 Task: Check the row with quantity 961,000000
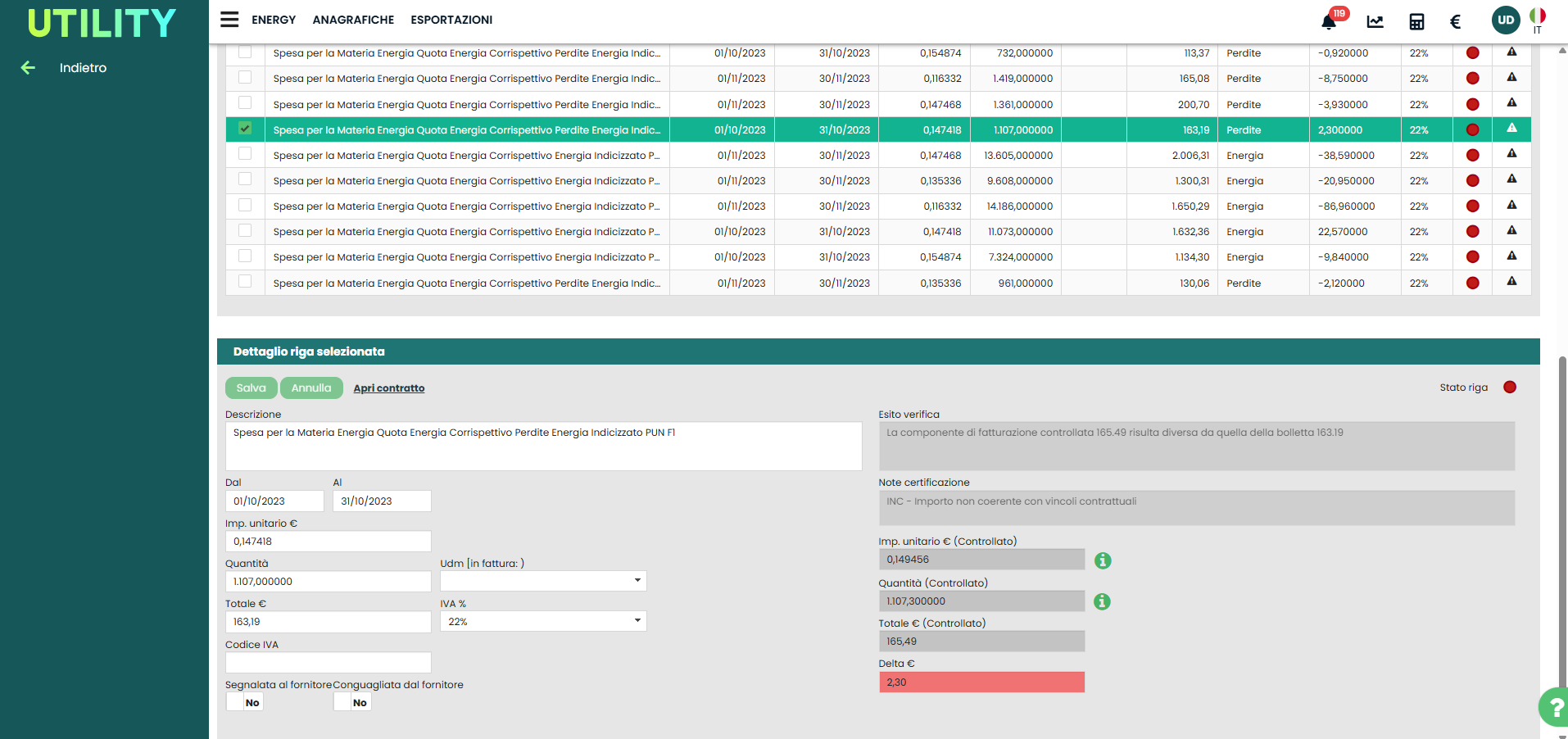(x=245, y=281)
